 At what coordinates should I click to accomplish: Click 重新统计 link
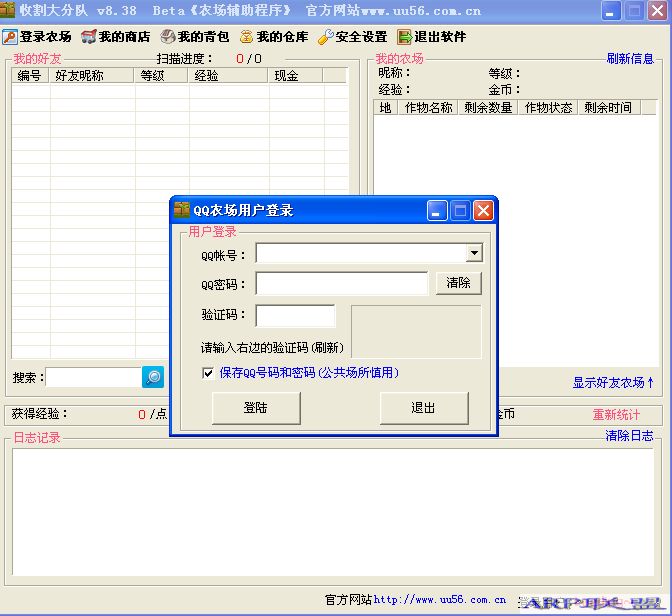[x=616, y=415]
